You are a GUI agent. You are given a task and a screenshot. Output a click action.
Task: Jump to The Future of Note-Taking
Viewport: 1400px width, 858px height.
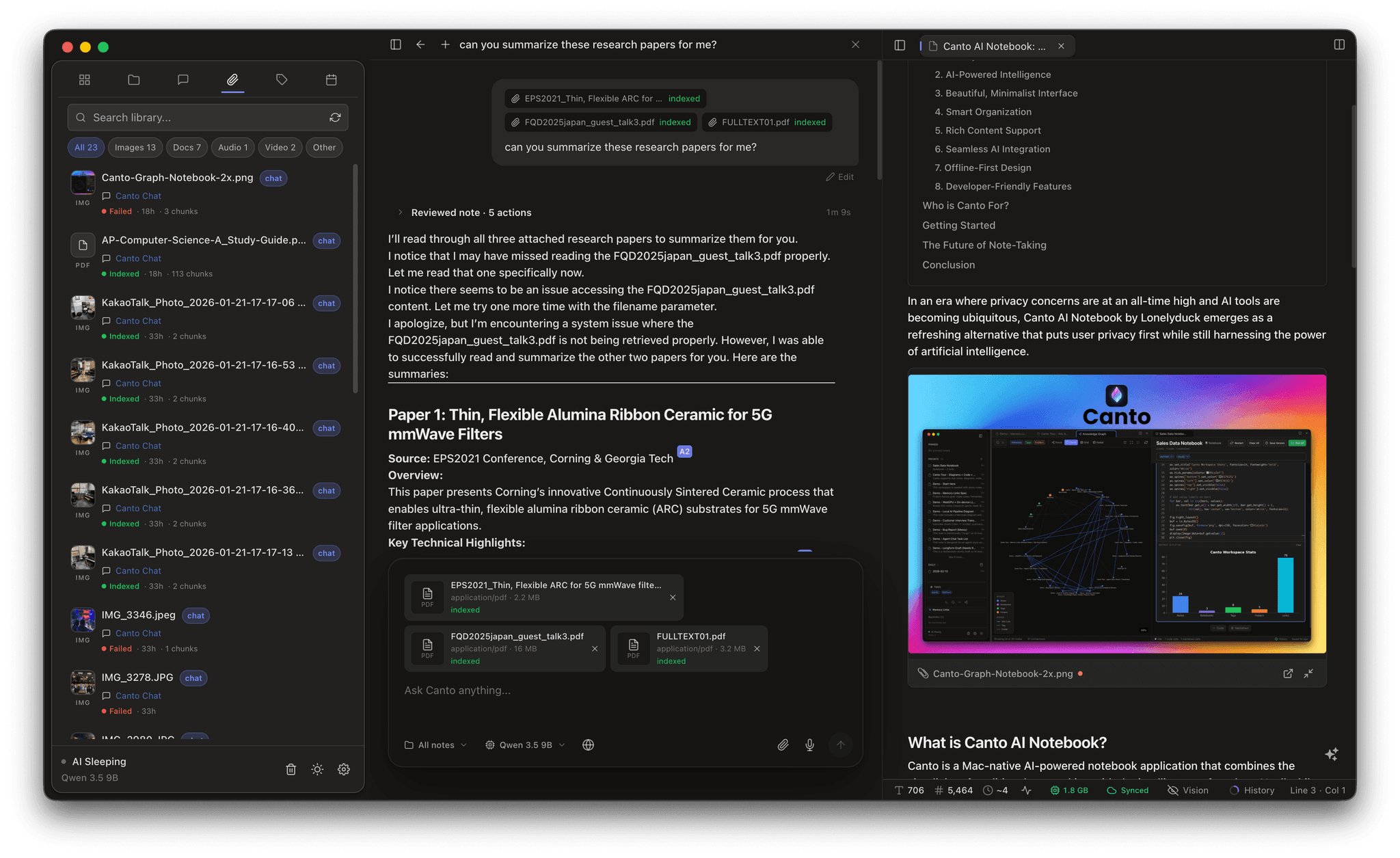pos(984,245)
